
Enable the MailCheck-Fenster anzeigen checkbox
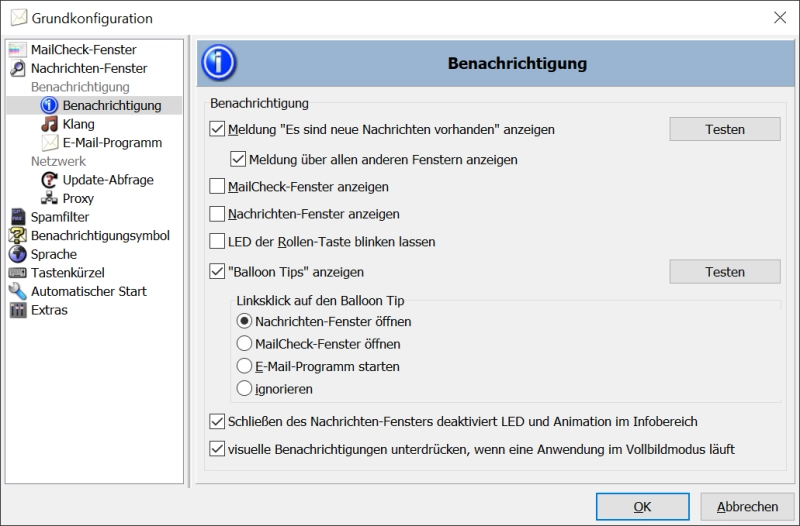click(x=217, y=186)
